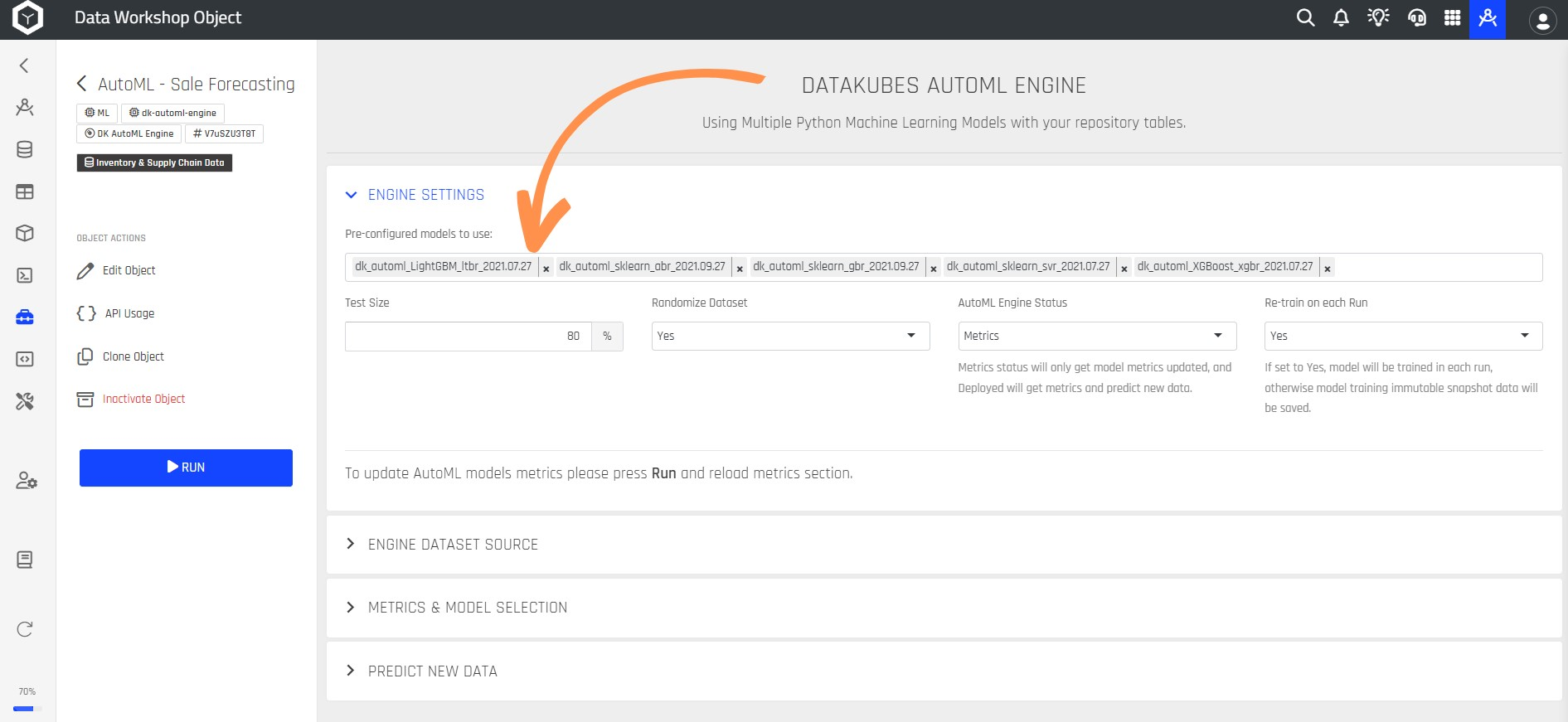Remove dk_automl_XGBoost_xgbr model tag

pos(1328,268)
